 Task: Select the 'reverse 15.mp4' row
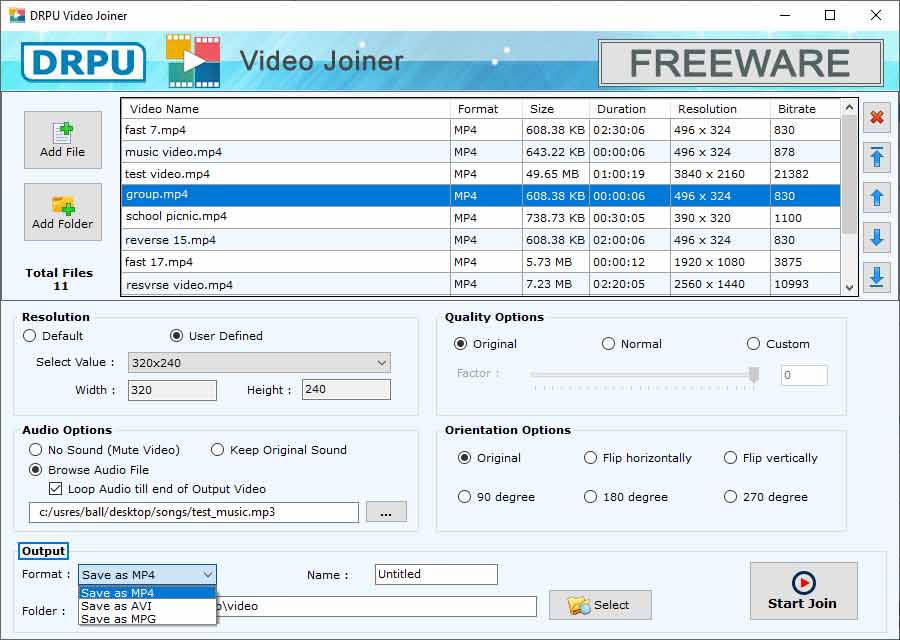481,240
